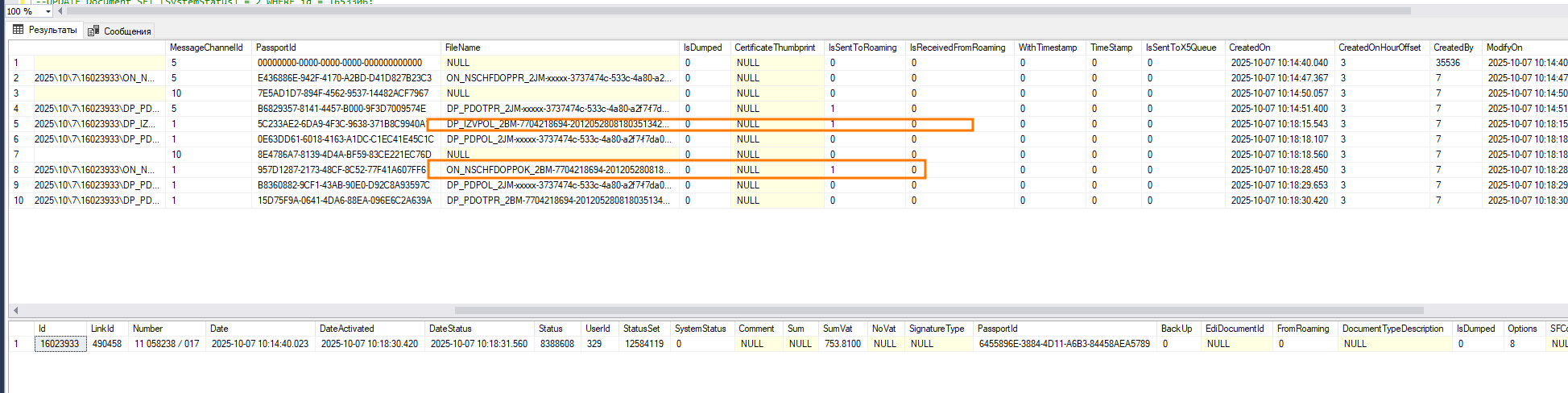Select the LinkId column header
This screenshot has width=1568, height=393.
click(x=108, y=329)
